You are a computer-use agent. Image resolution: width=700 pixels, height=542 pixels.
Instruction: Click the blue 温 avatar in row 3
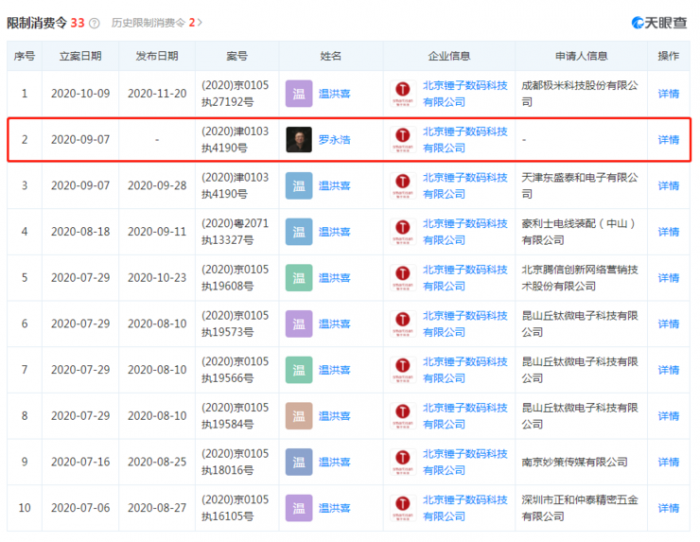click(298, 186)
